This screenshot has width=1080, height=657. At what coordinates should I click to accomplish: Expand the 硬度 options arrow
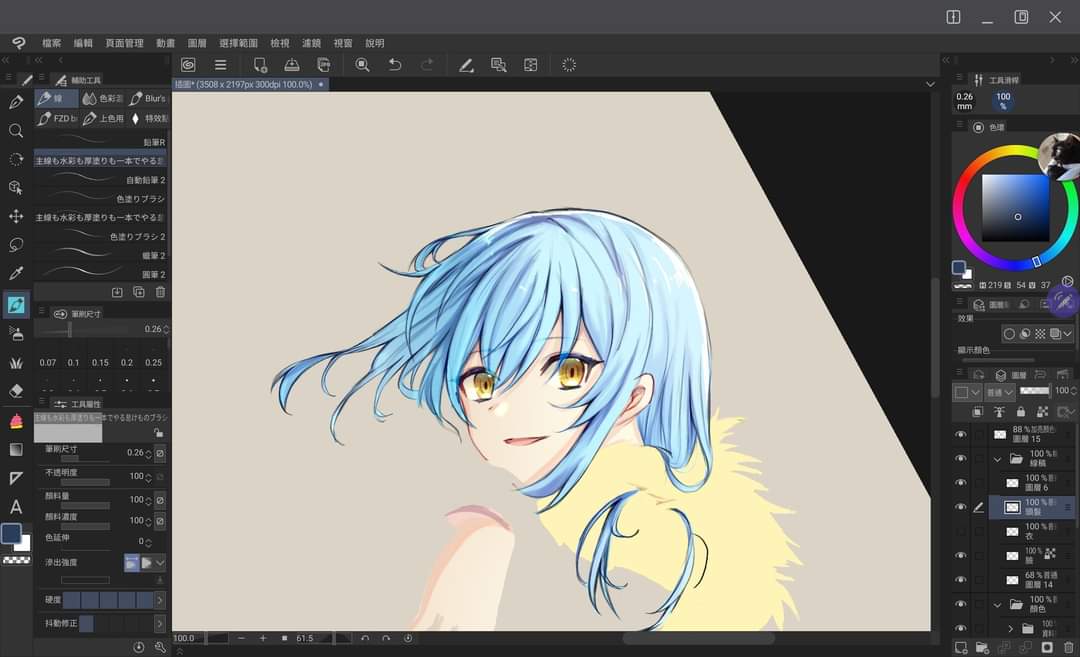click(160, 601)
